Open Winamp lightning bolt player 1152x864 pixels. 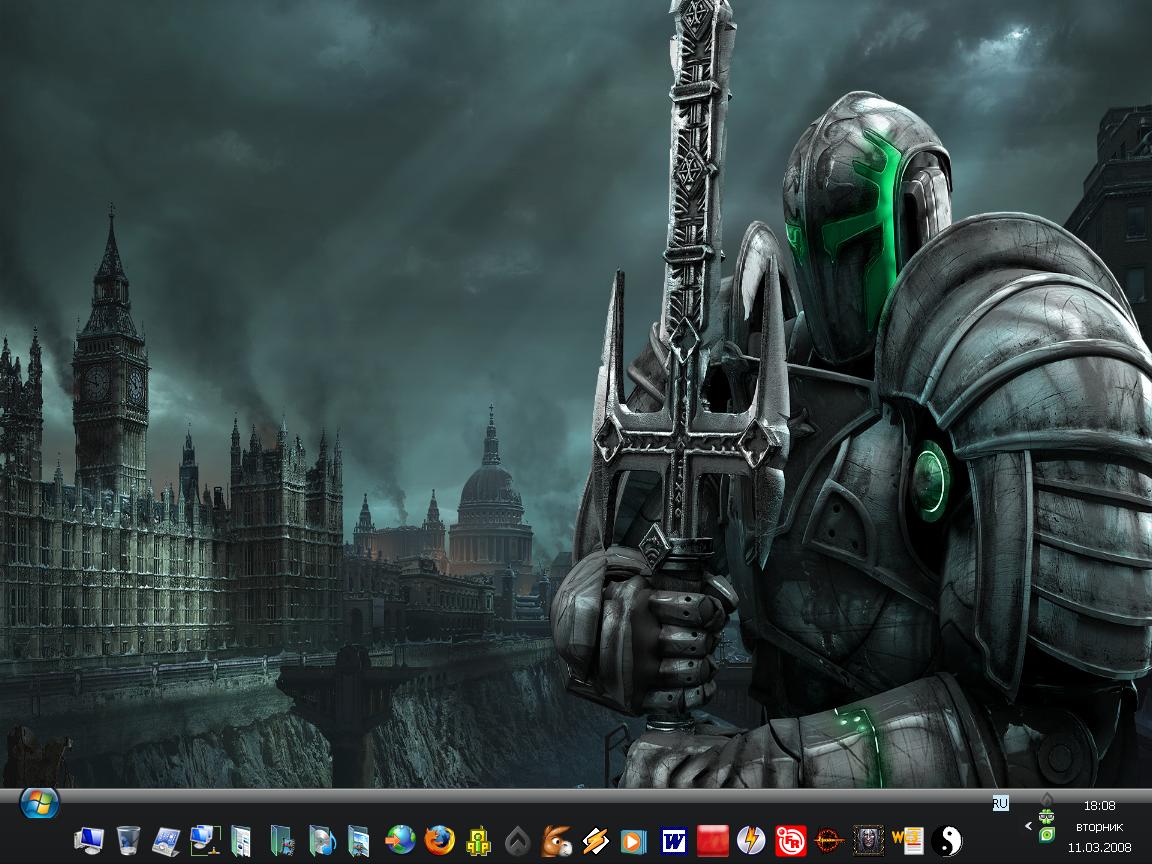pyautogui.click(x=595, y=840)
